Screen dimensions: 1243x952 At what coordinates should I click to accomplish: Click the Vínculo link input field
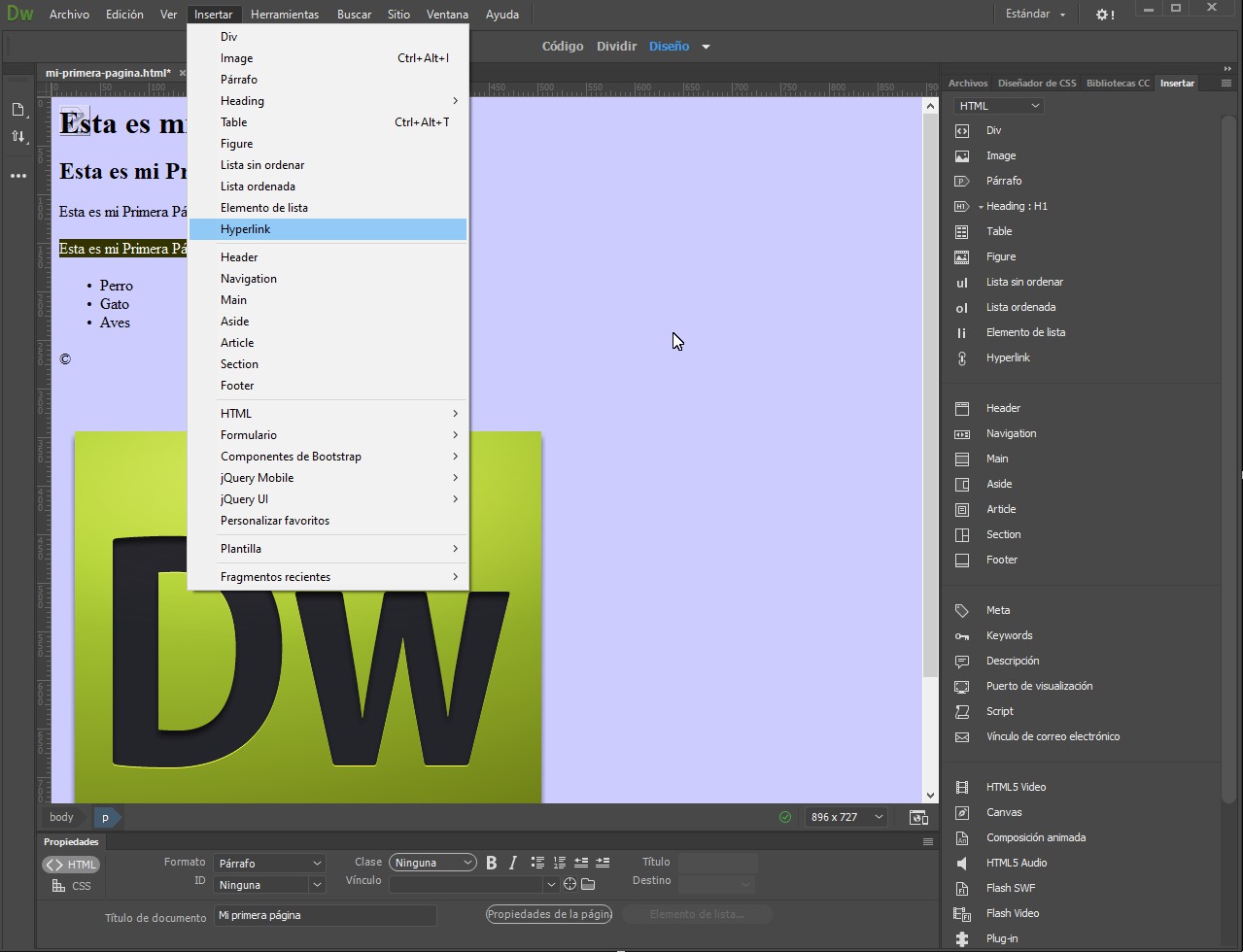[466, 884]
